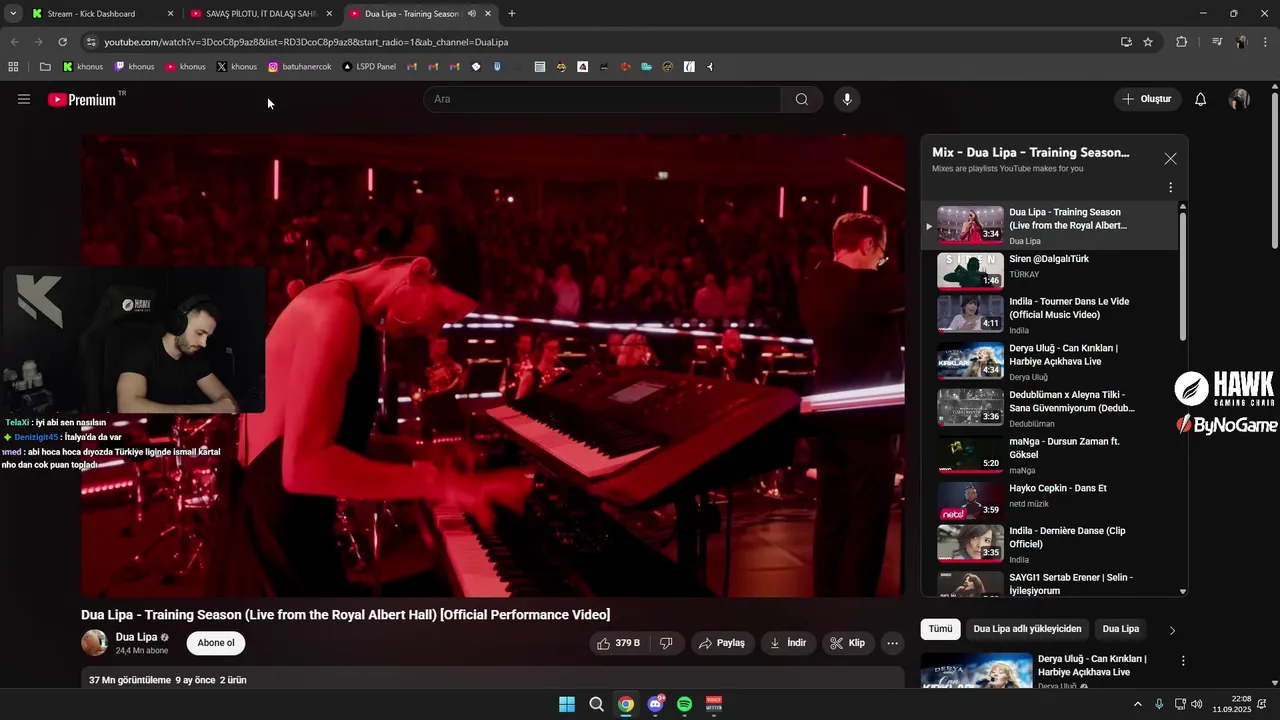The height and width of the screenshot is (720, 1280).
Task: Start voice search with microphone icon
Action: [847, 99]
